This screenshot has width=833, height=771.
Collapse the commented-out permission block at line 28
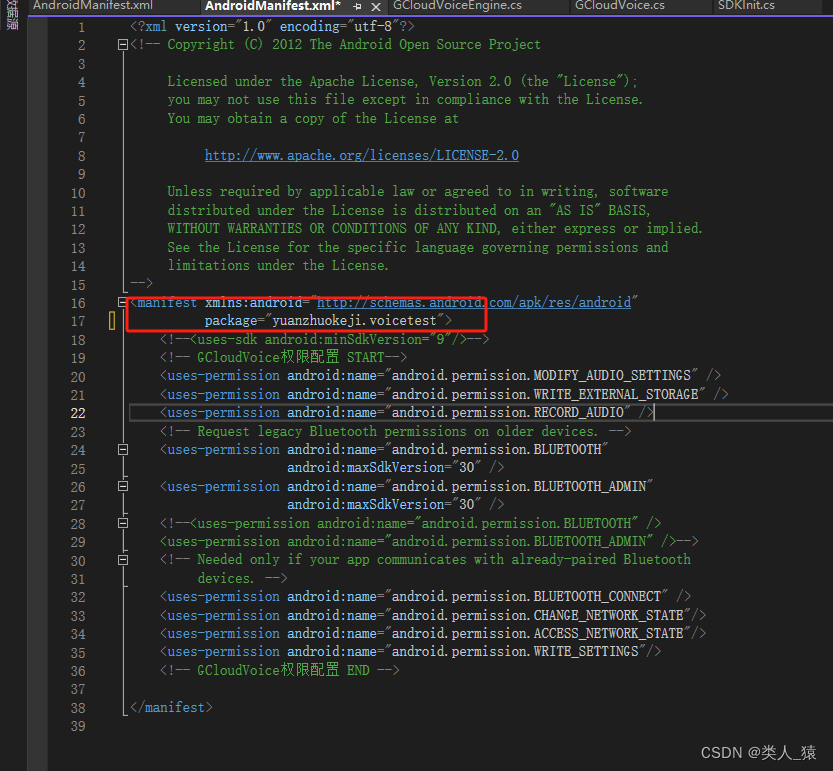pos(122,522)
